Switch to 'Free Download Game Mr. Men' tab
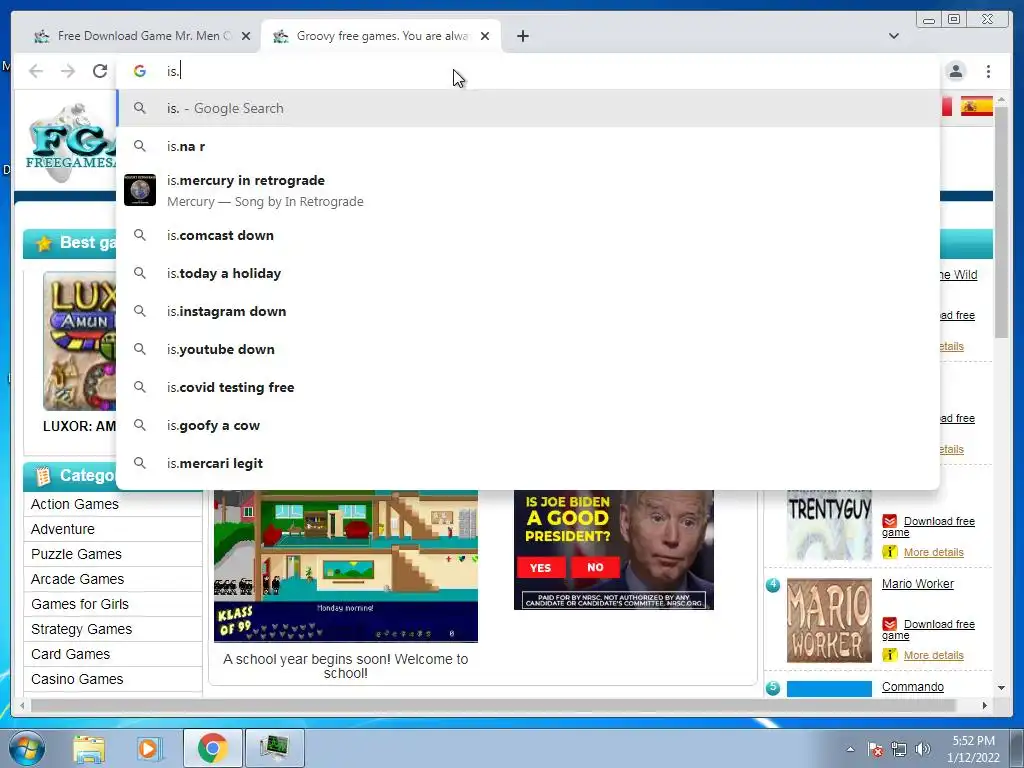This screenshot has width=1024, height=768. click(140, 36)
